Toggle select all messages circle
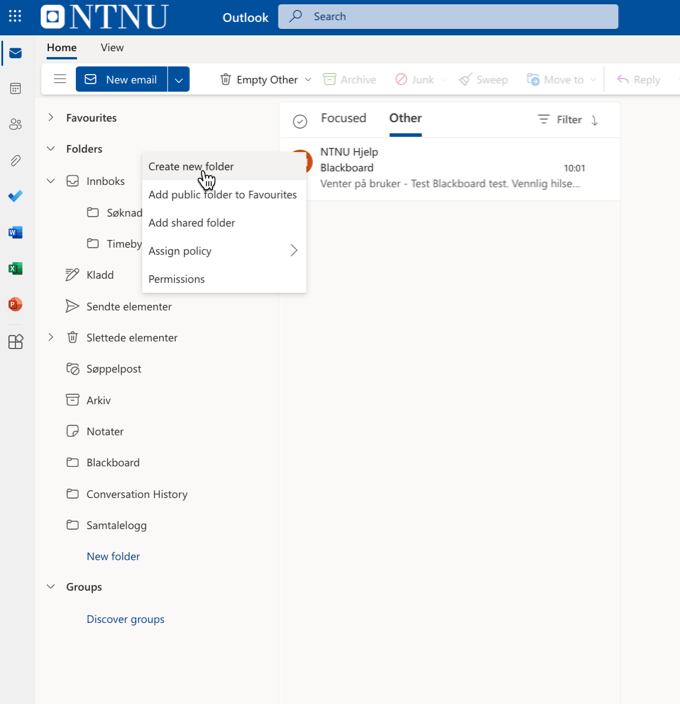 click(300, 121)
